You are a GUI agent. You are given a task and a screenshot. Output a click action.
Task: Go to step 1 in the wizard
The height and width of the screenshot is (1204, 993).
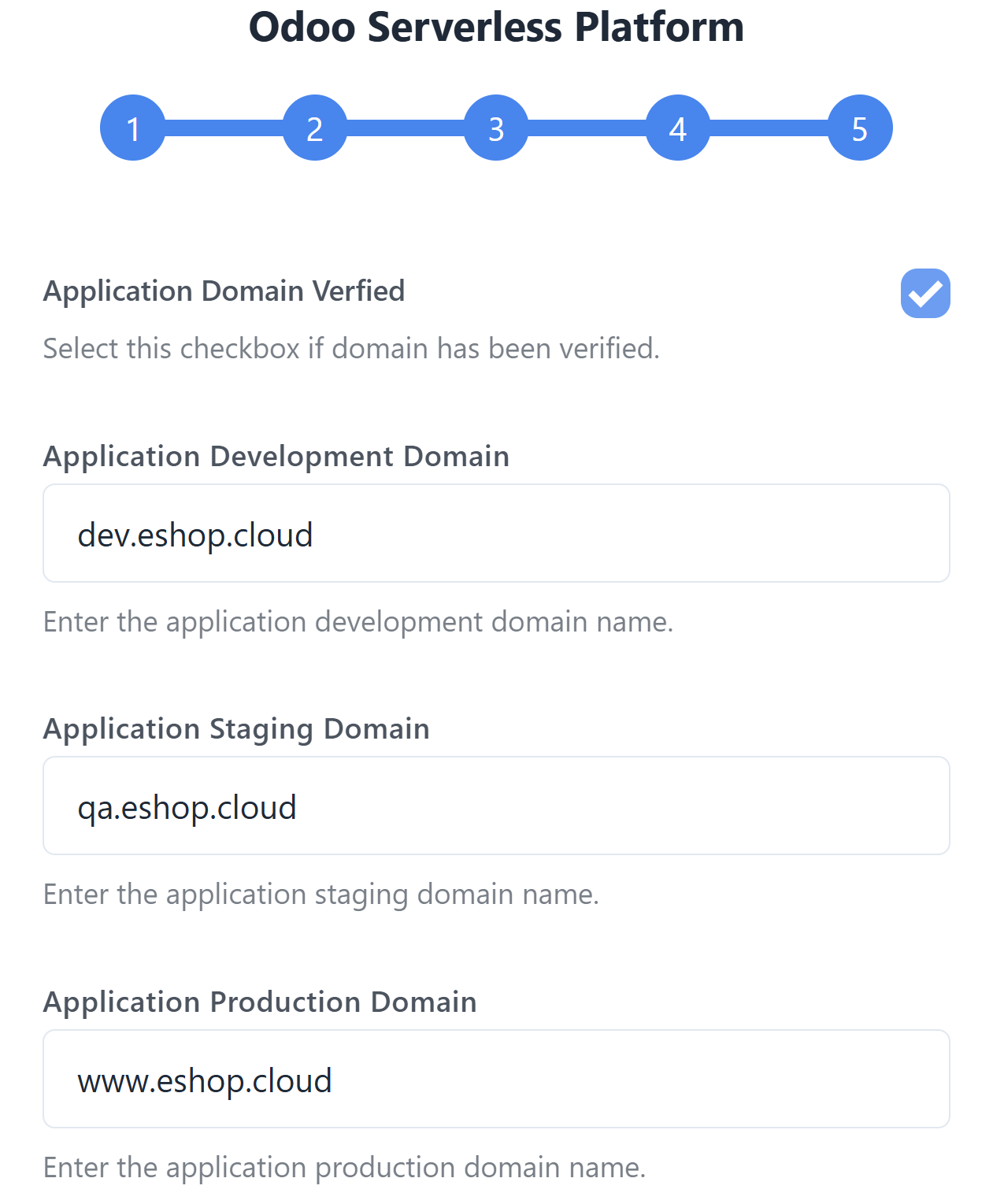click(133, 128)
